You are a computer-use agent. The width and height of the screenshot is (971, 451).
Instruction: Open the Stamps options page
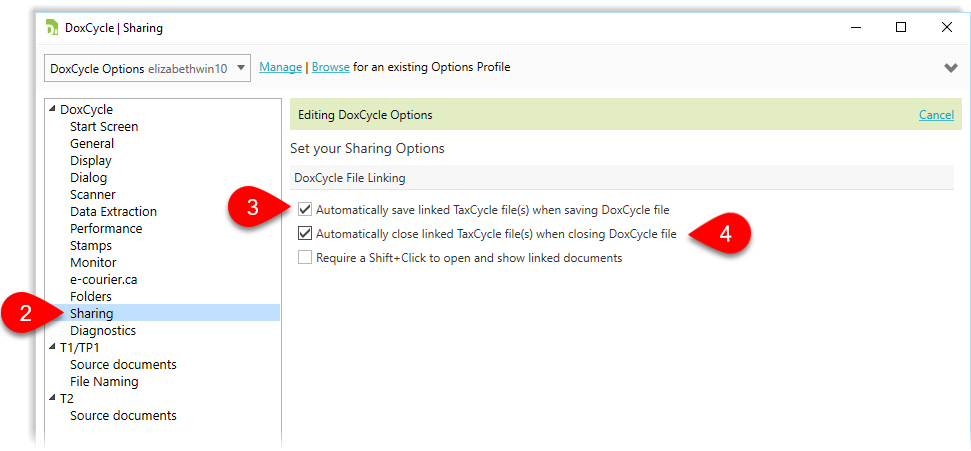tap(91, 245)
